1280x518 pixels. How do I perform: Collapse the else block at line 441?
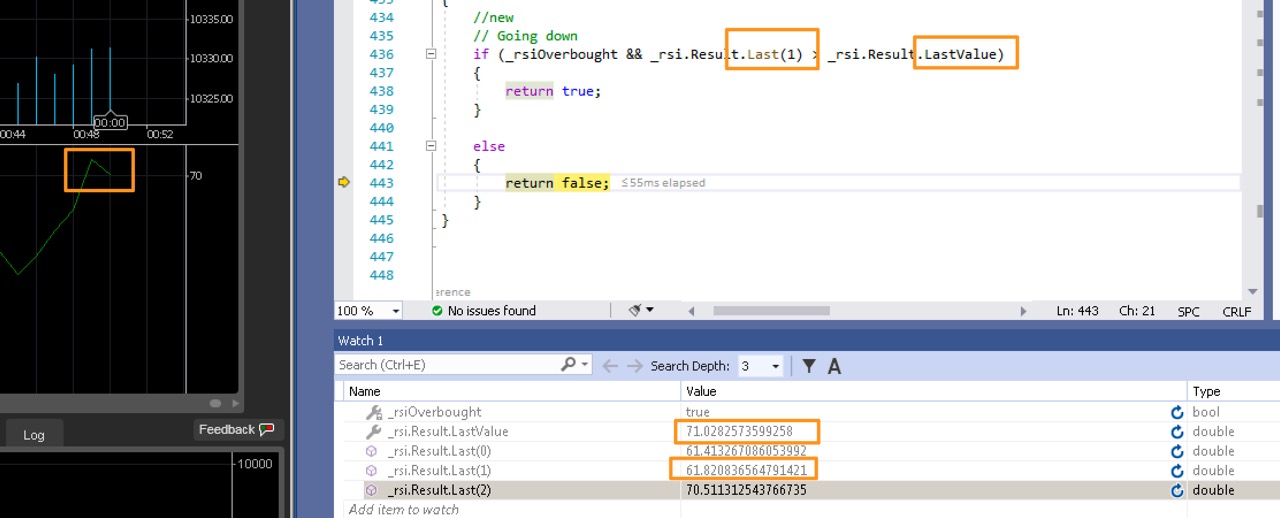pos(431,146)
